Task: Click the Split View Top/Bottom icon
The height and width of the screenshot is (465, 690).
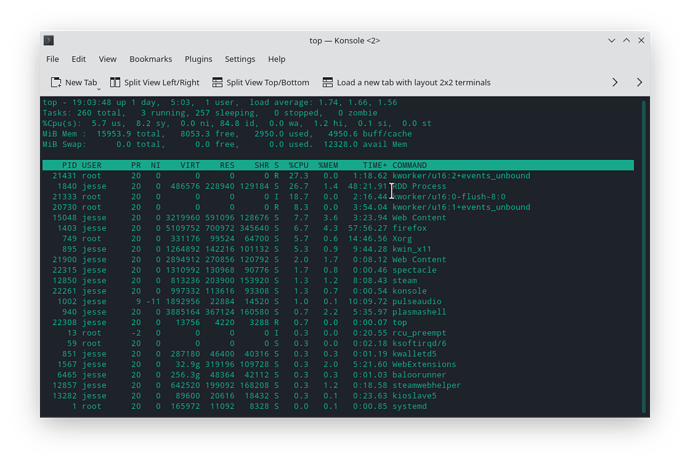Action: tap(217, 82)
